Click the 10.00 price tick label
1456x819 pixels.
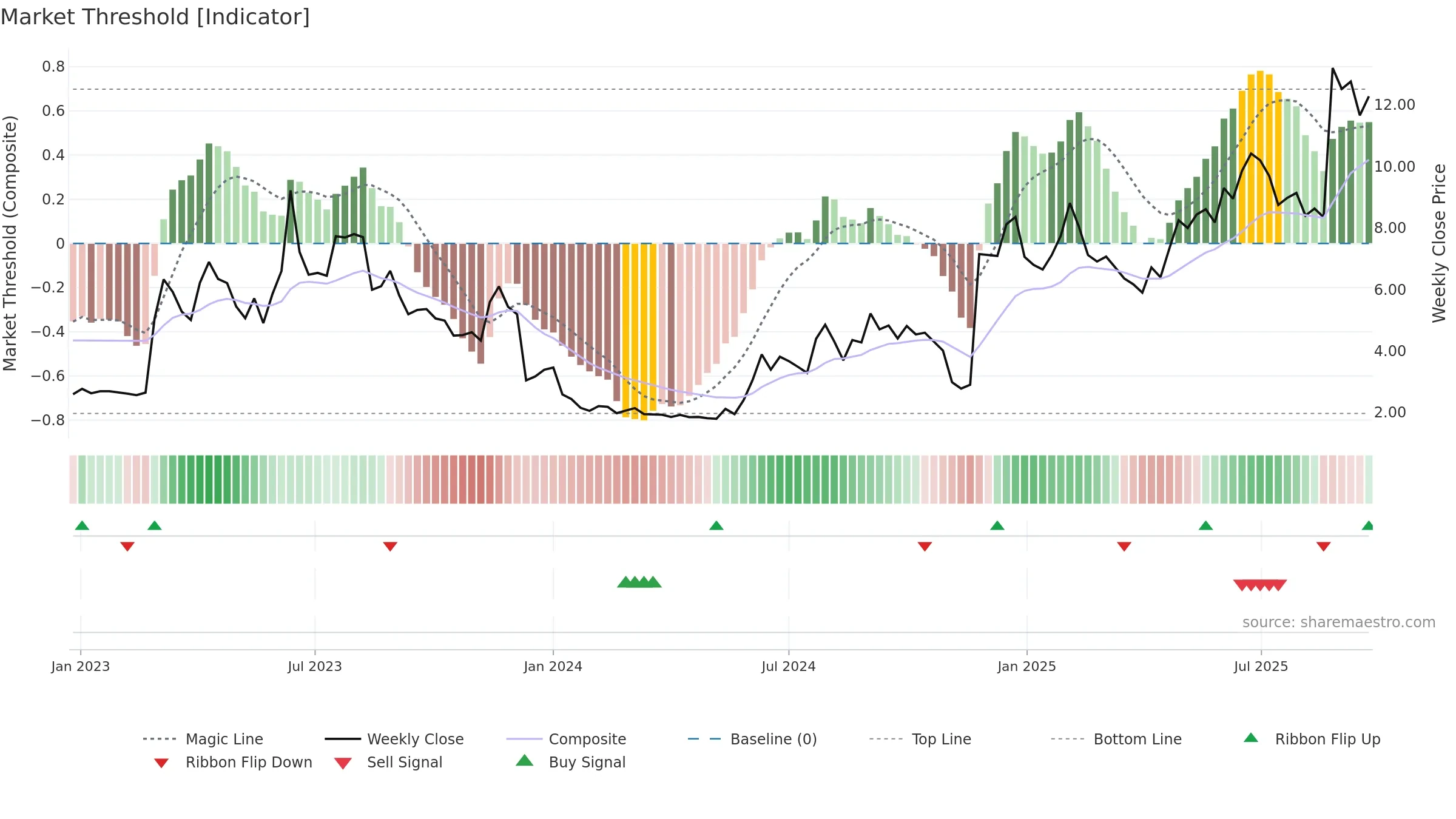pos(1395,167)
